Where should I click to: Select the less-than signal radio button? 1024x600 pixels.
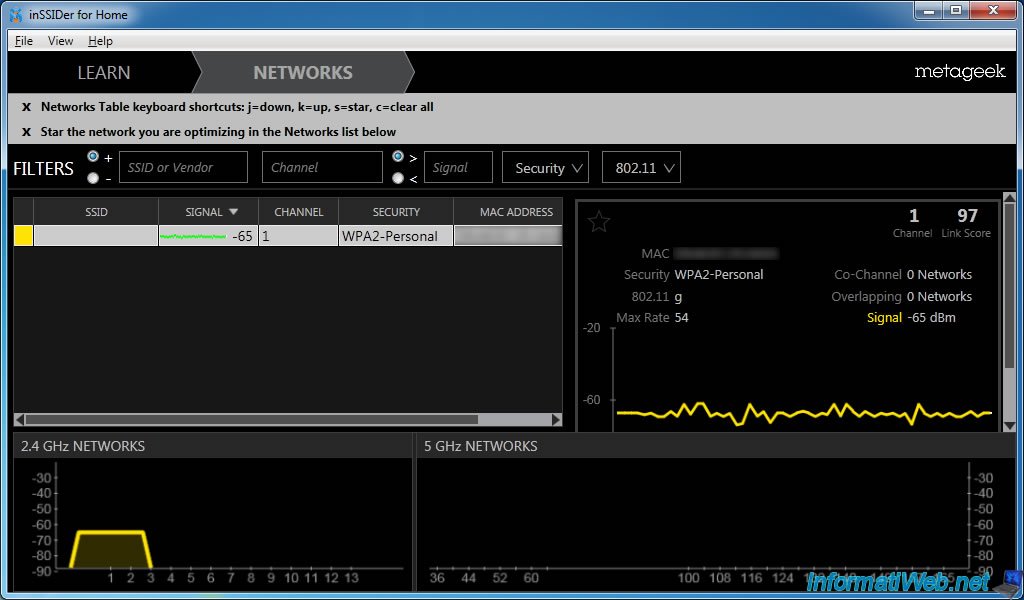click(x=398, y=178)
